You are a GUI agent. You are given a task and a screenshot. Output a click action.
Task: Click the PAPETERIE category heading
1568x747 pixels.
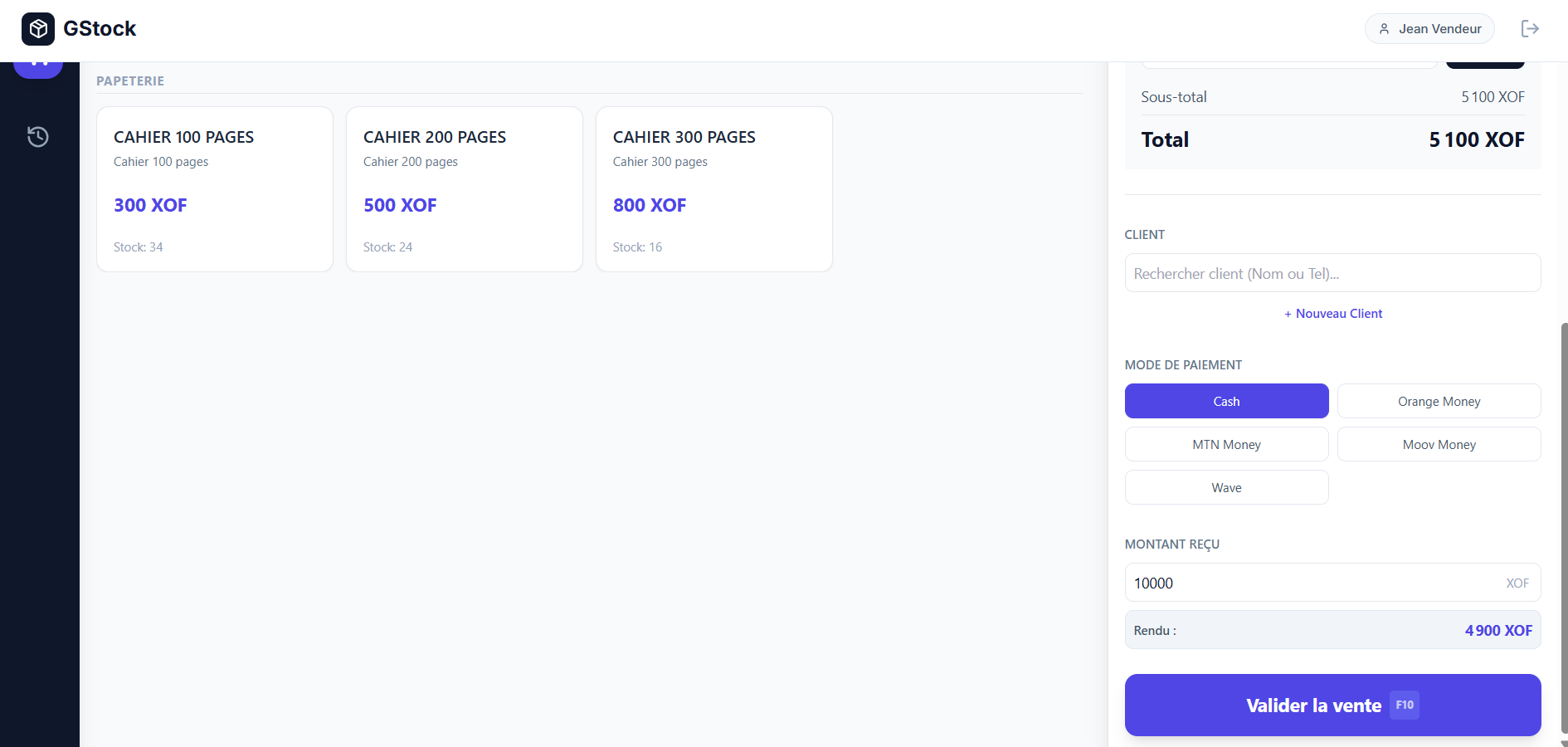coord(130,81)
